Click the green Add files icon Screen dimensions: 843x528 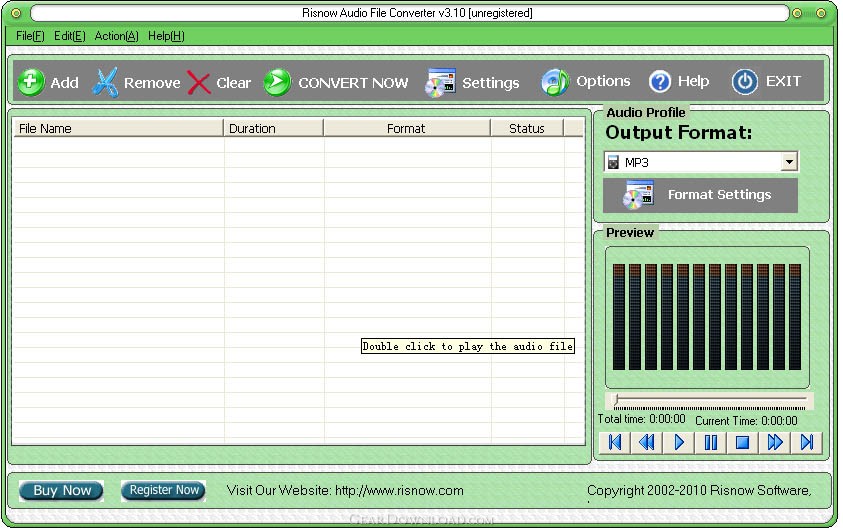pos(31,82)
